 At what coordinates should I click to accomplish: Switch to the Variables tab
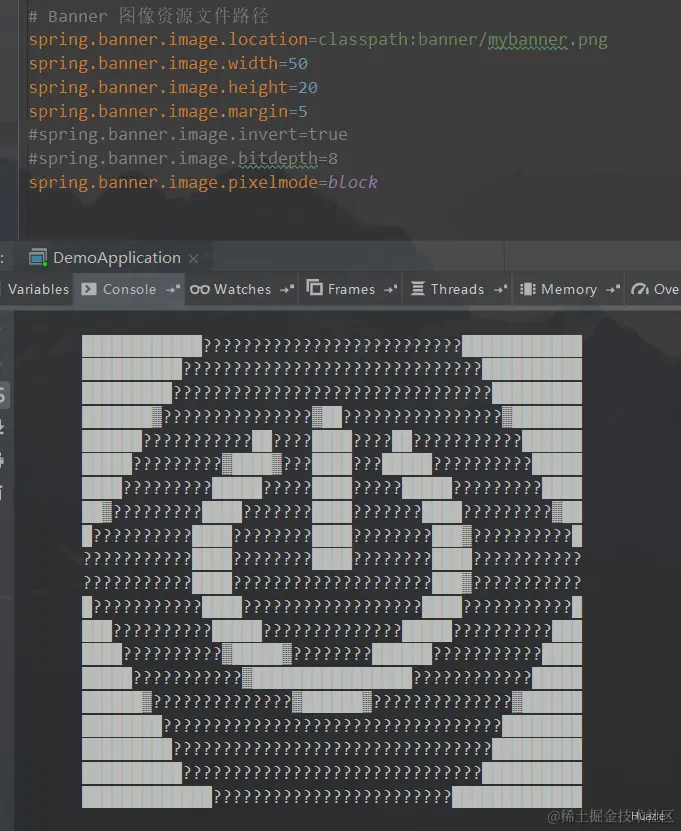point(38,289)
